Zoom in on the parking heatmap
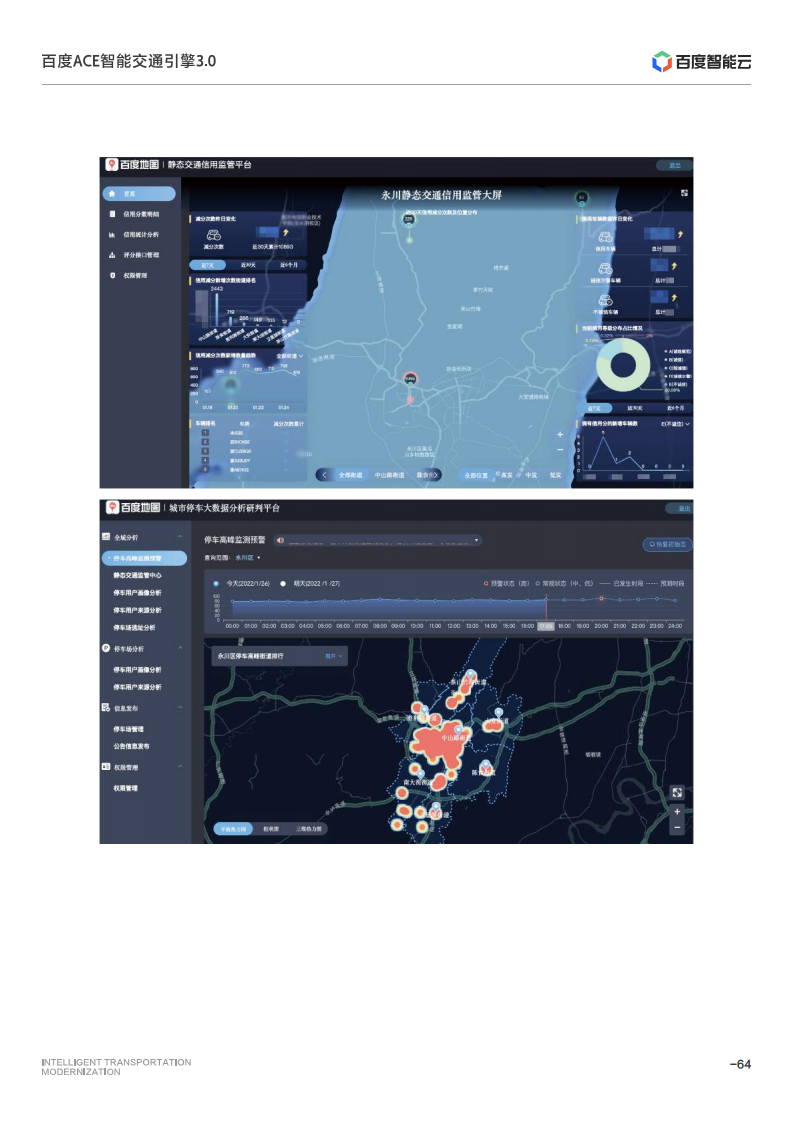Screen dimensions: 793x1122 677,812
